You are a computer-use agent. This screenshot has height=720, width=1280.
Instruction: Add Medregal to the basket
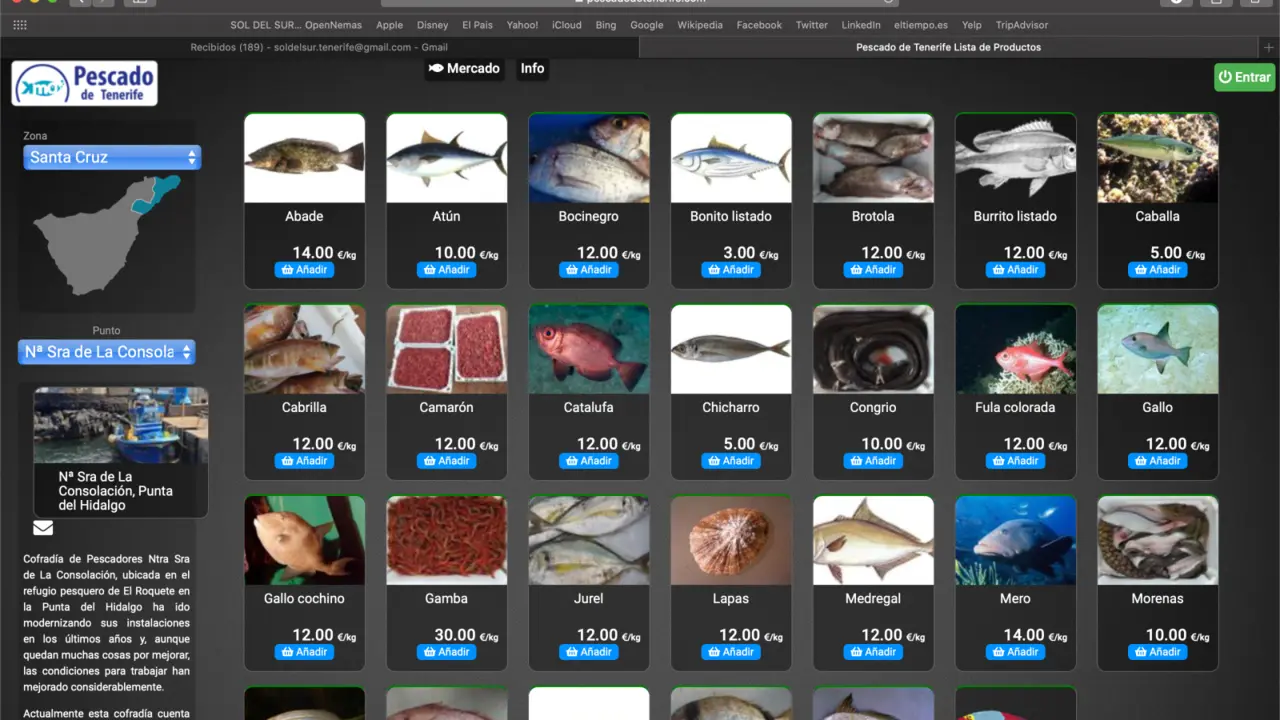click(x=873, y=652)
